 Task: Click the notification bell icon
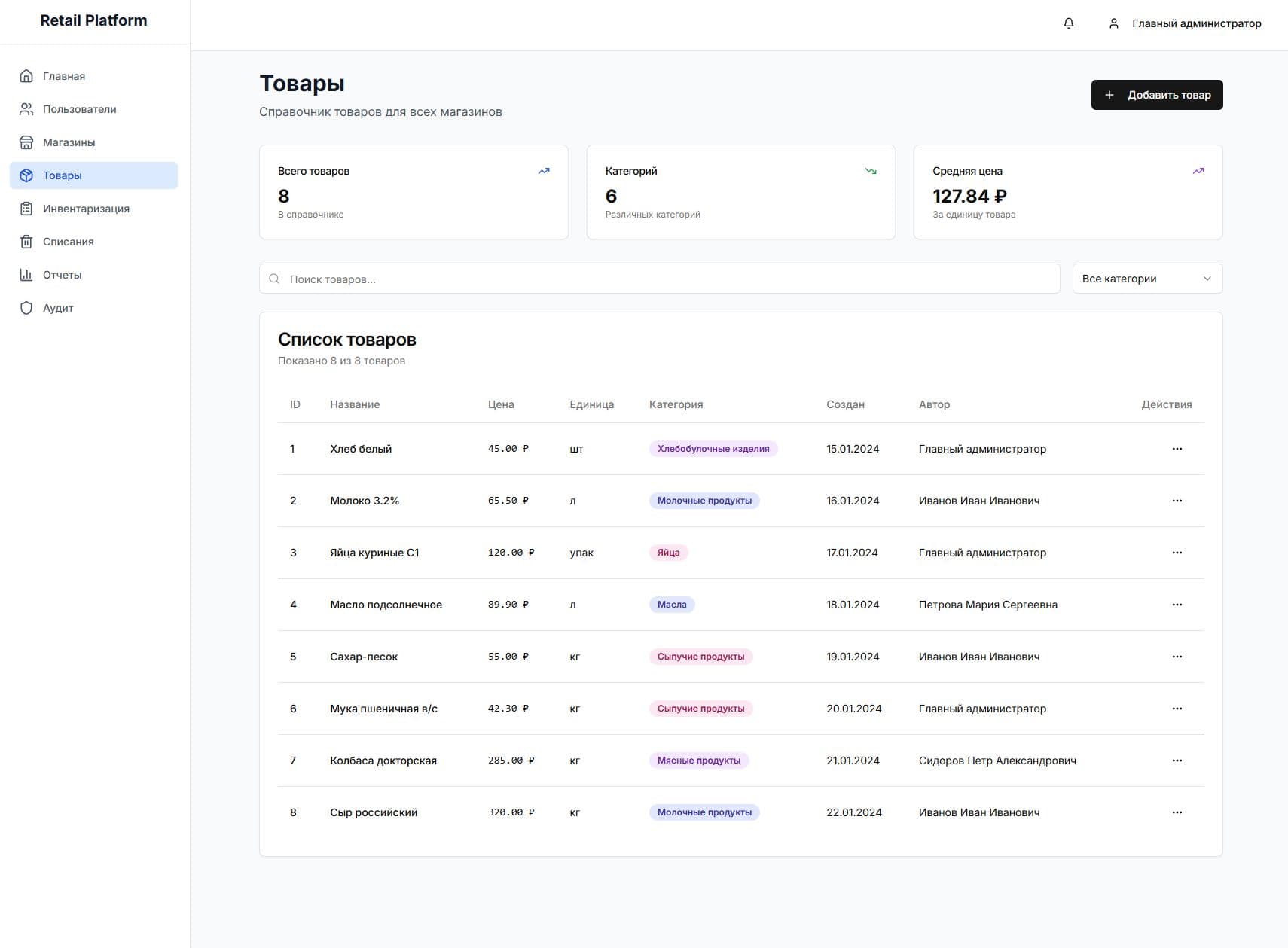[x=1068, y=23]
